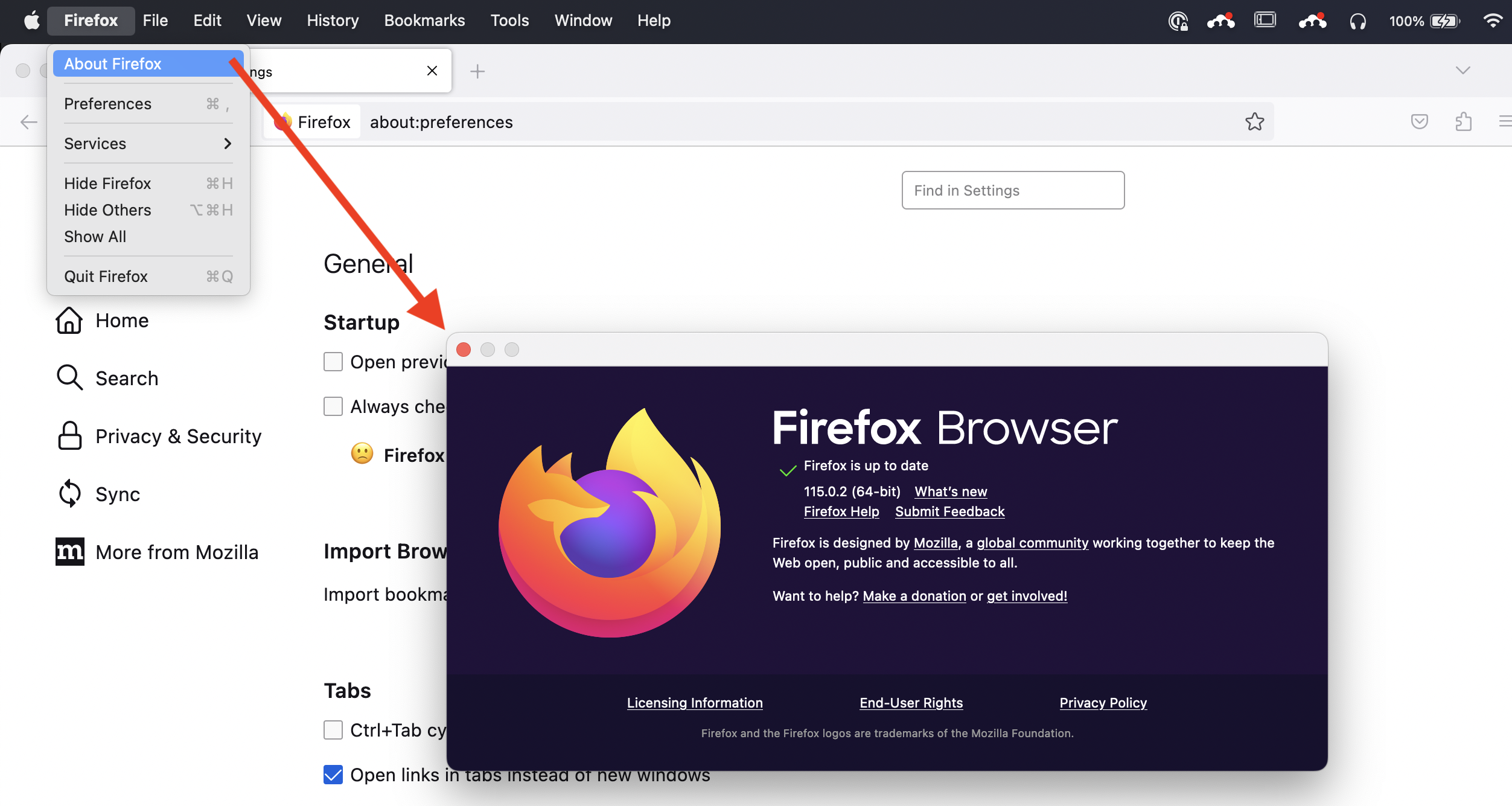Open the Pocket save icon
The width and height of the screenshot is (1512, 806).
(x=1419, y=122)
